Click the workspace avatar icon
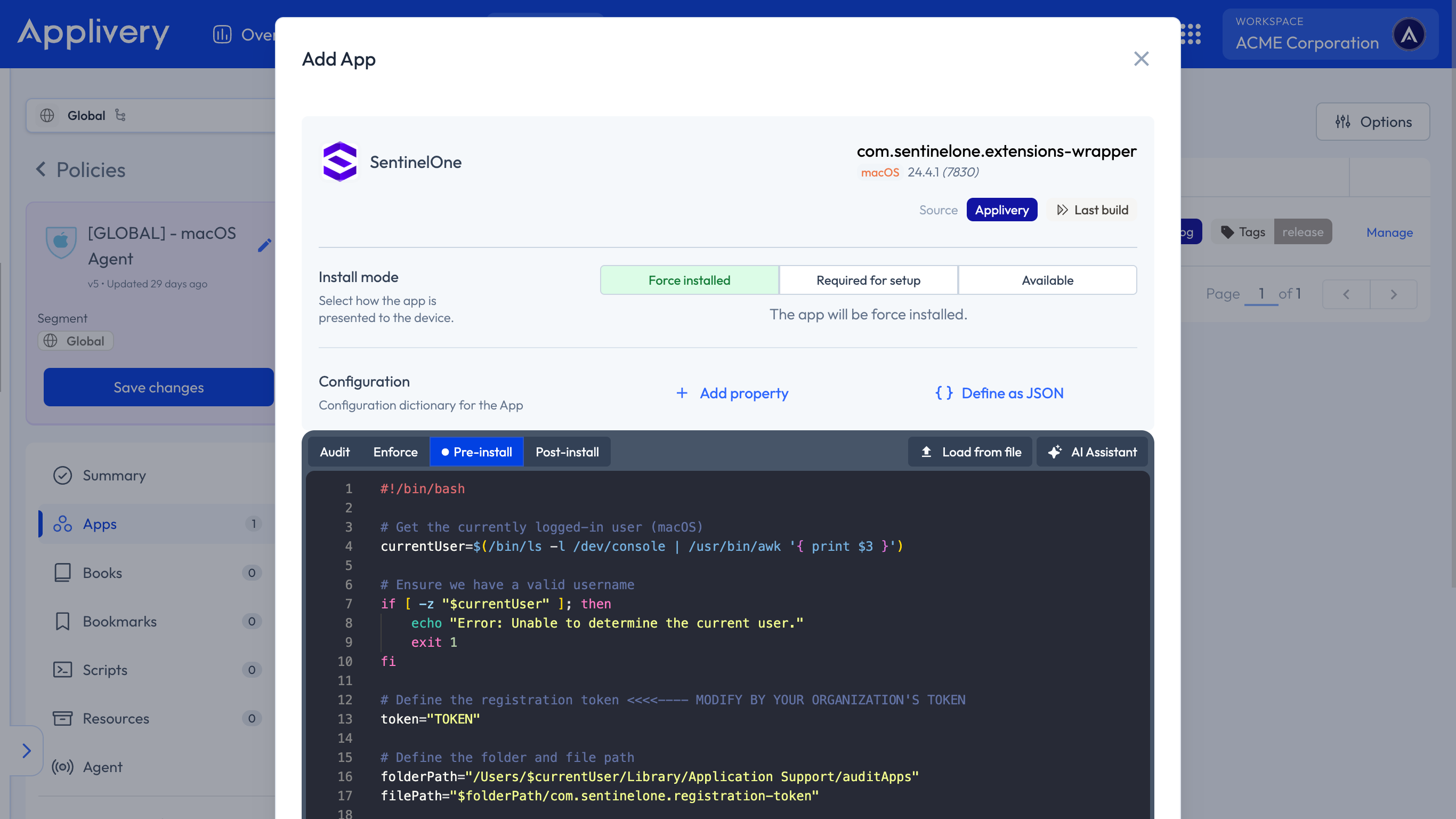The image size is (1456, 819). pyautogui.click(x=1409, y=34)
